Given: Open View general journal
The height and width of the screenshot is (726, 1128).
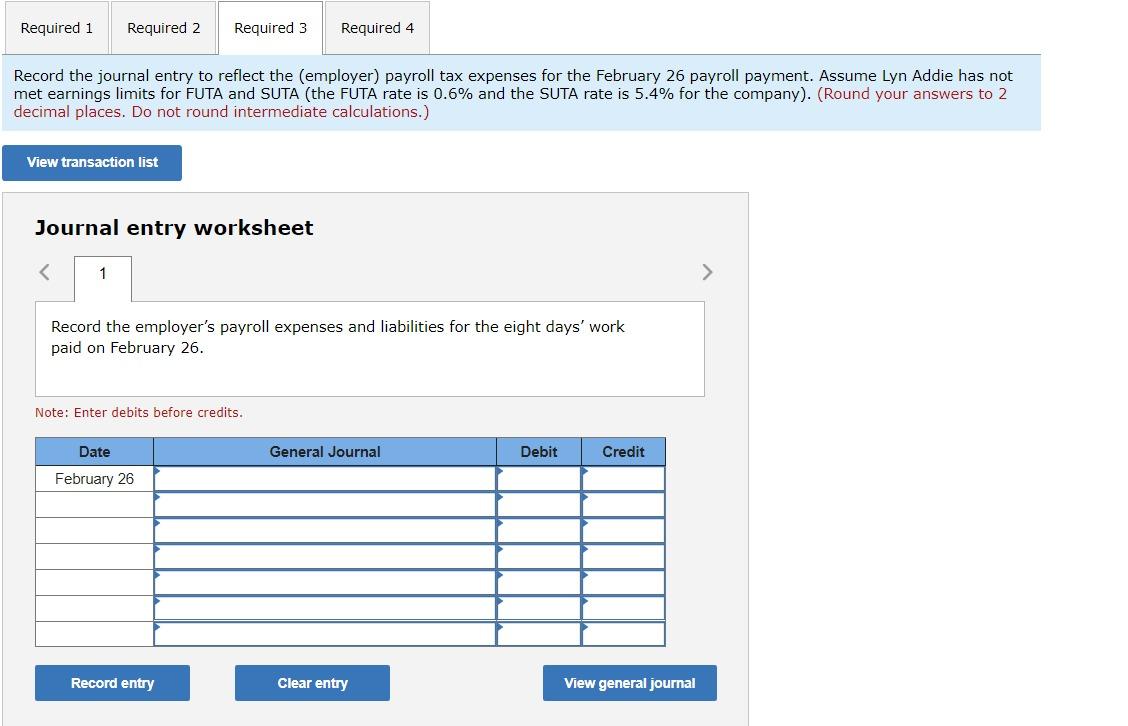Looking at the screenshot, I should [x=629, y=683].
